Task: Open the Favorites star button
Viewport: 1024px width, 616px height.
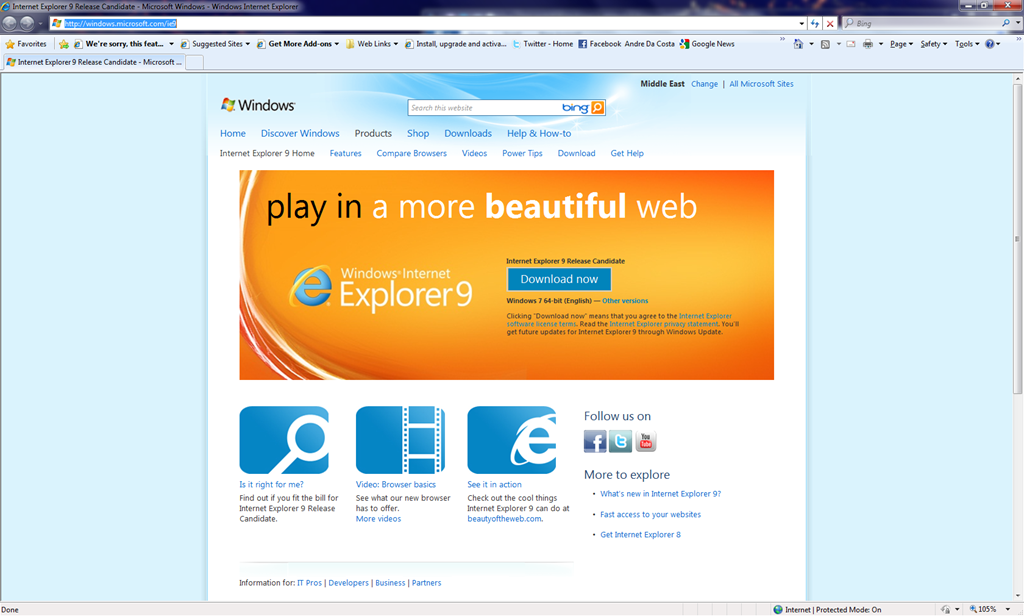Action: pyautogui.click(x=26, y=44)
